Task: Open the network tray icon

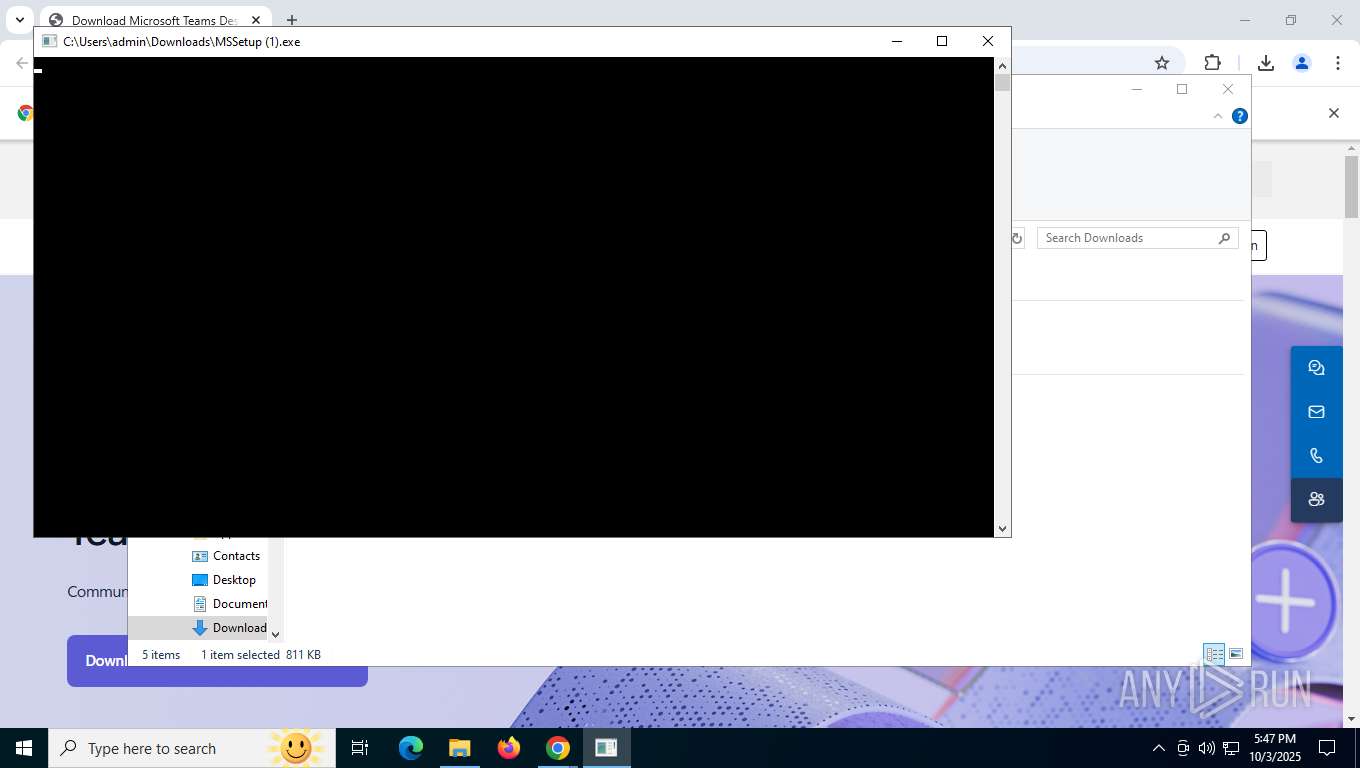Action: pyautogui.click(x=1231, y=748)
